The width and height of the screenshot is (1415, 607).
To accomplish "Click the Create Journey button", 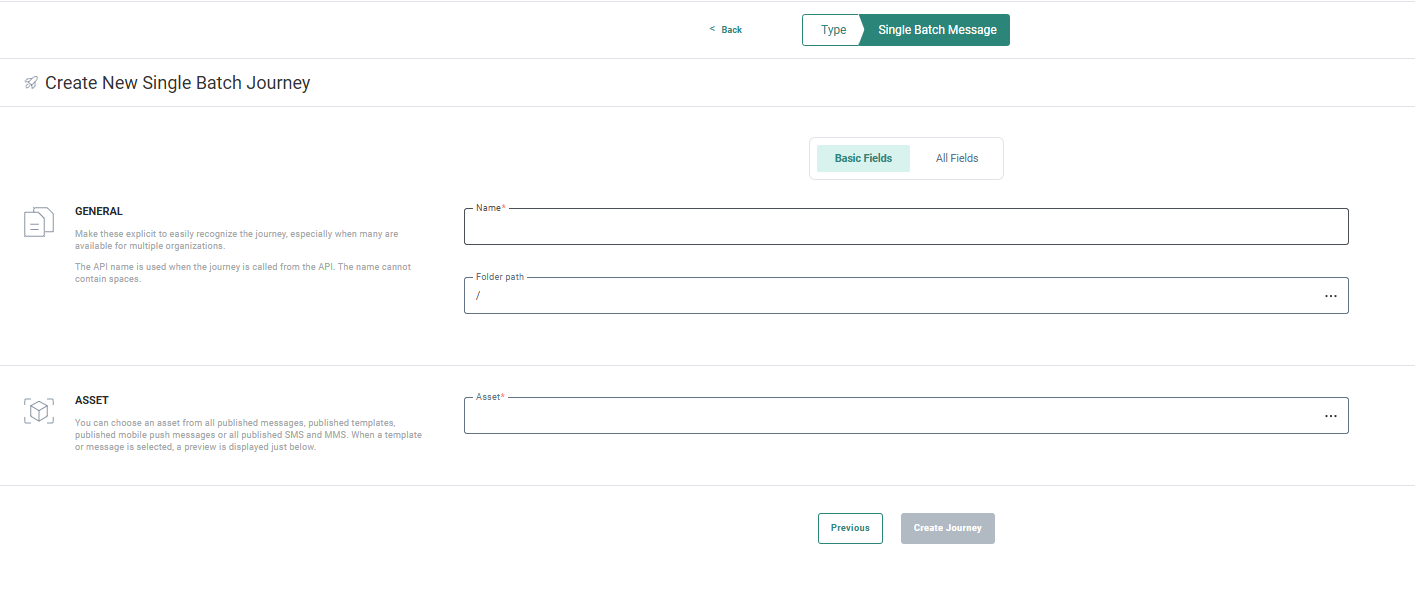I will (x=947, y=528).
